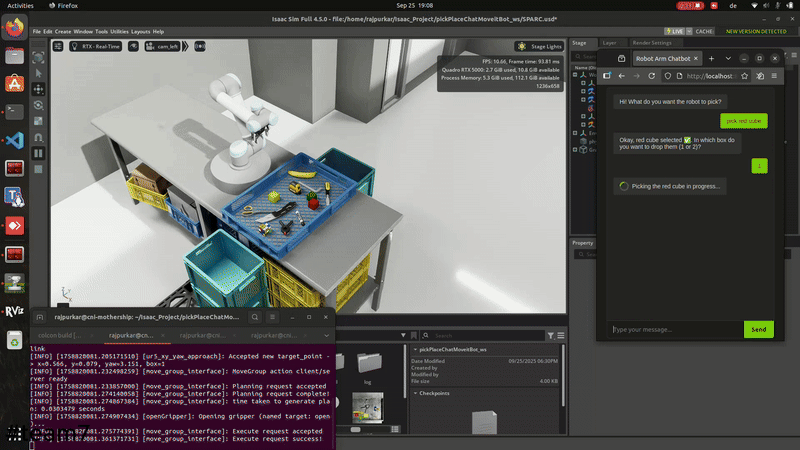Open the Stage Lights menu

pos(539,46)
